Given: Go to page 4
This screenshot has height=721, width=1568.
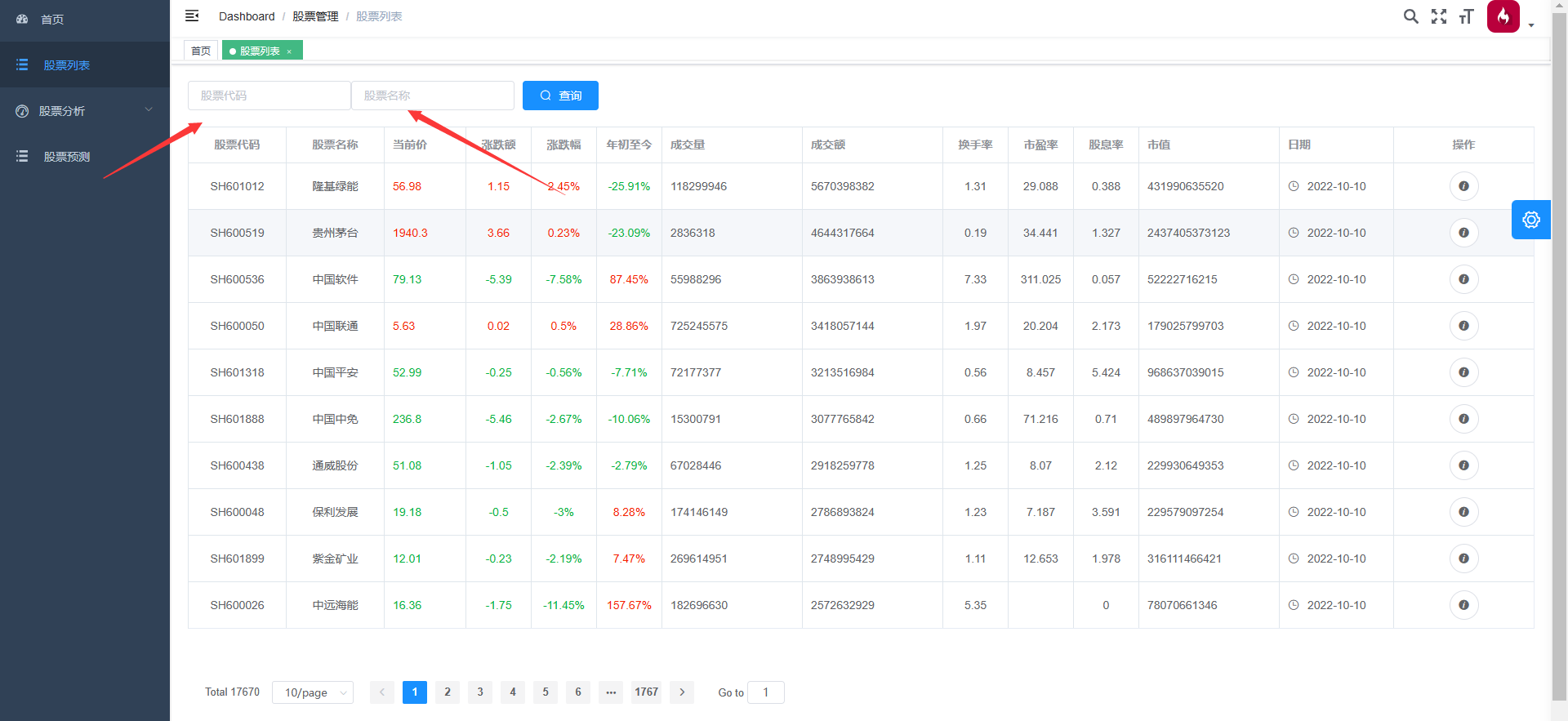Looking at the screenshot, I should point(513,692).
